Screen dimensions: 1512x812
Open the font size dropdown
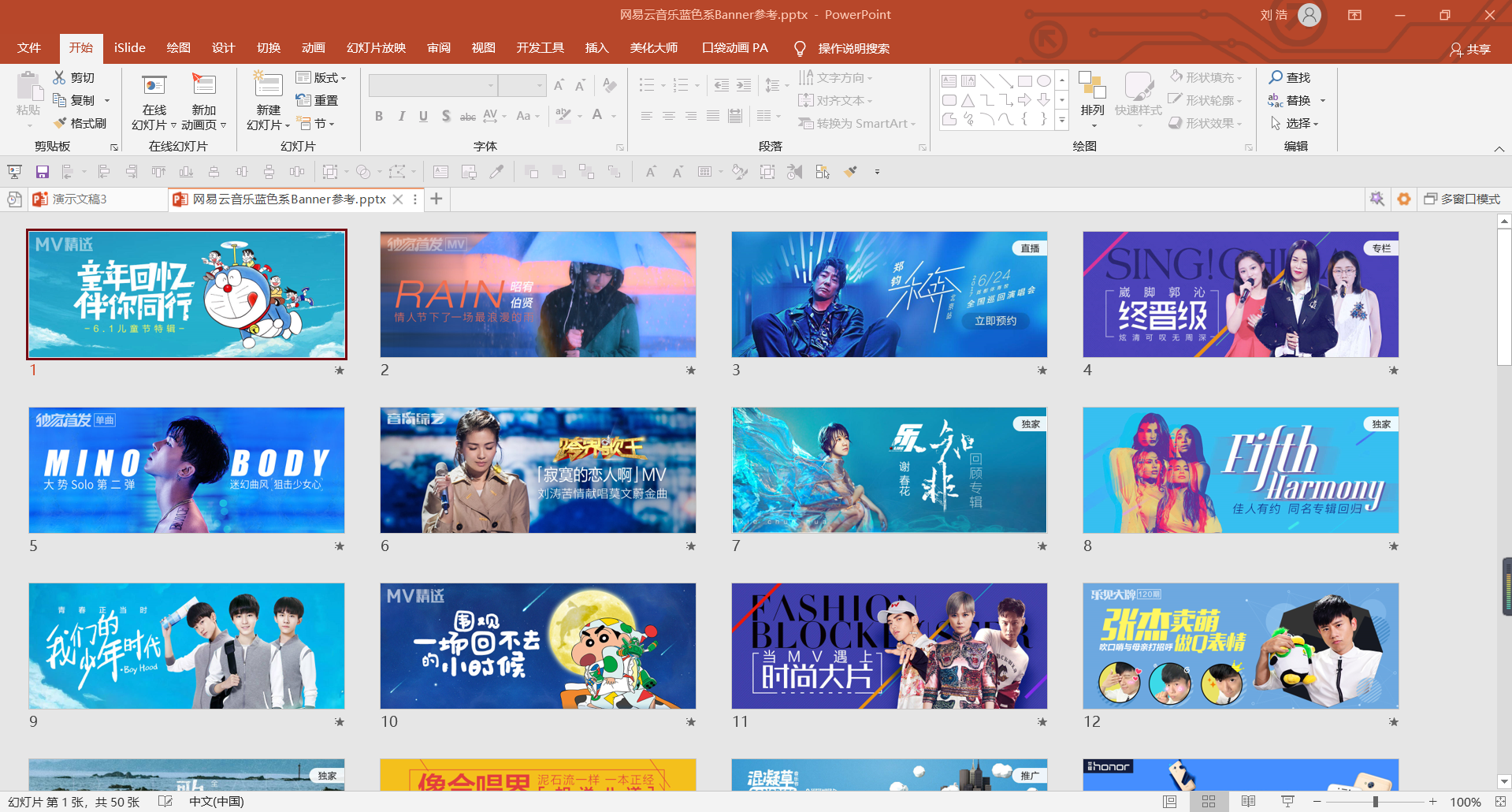coord(540,85)
